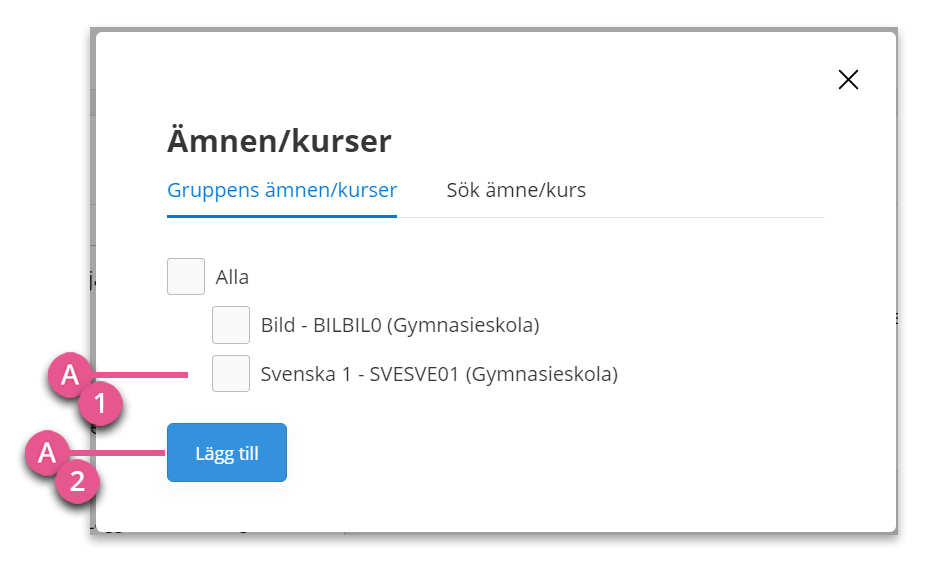The width and height of the screenshot is (935, 564).
Task: Click the Bild - BILBIL0 (Gymnasieskola) label
Action: [x=400, y=326]
